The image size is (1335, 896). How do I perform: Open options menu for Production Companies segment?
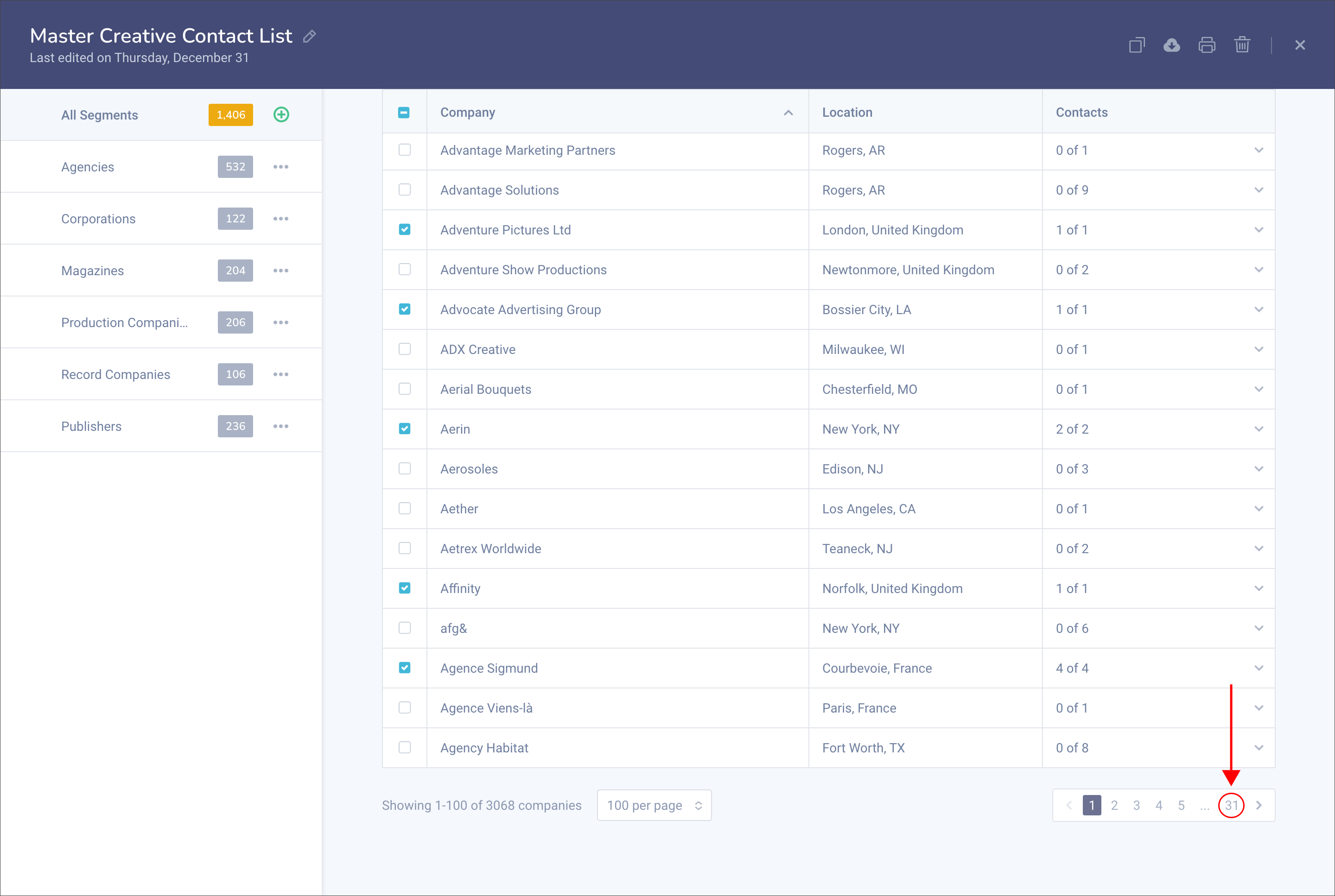281,323
